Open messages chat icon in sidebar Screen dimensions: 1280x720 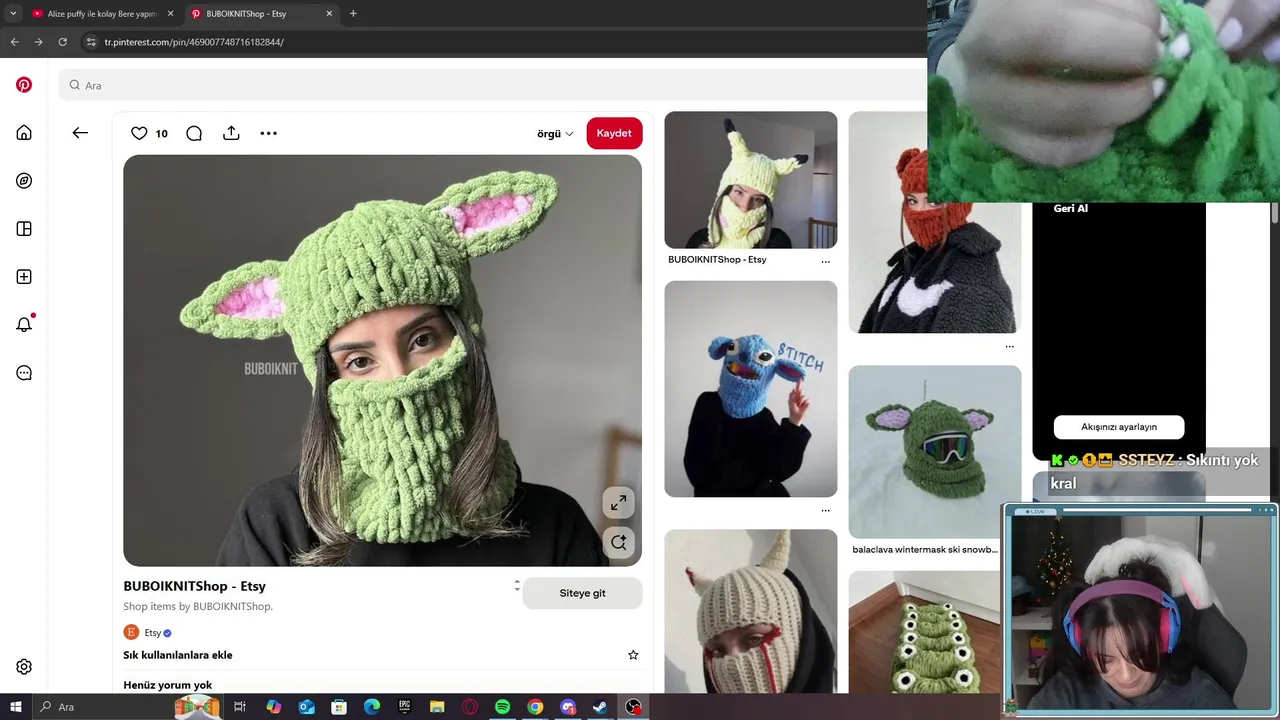[x=24, y=373]
